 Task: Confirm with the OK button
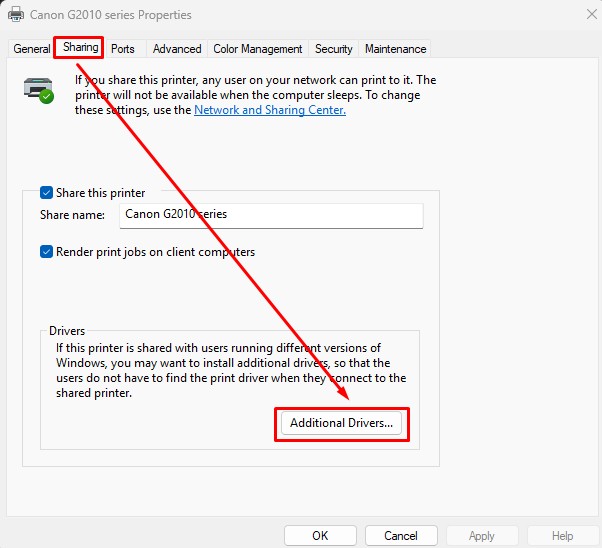(320, 536)
